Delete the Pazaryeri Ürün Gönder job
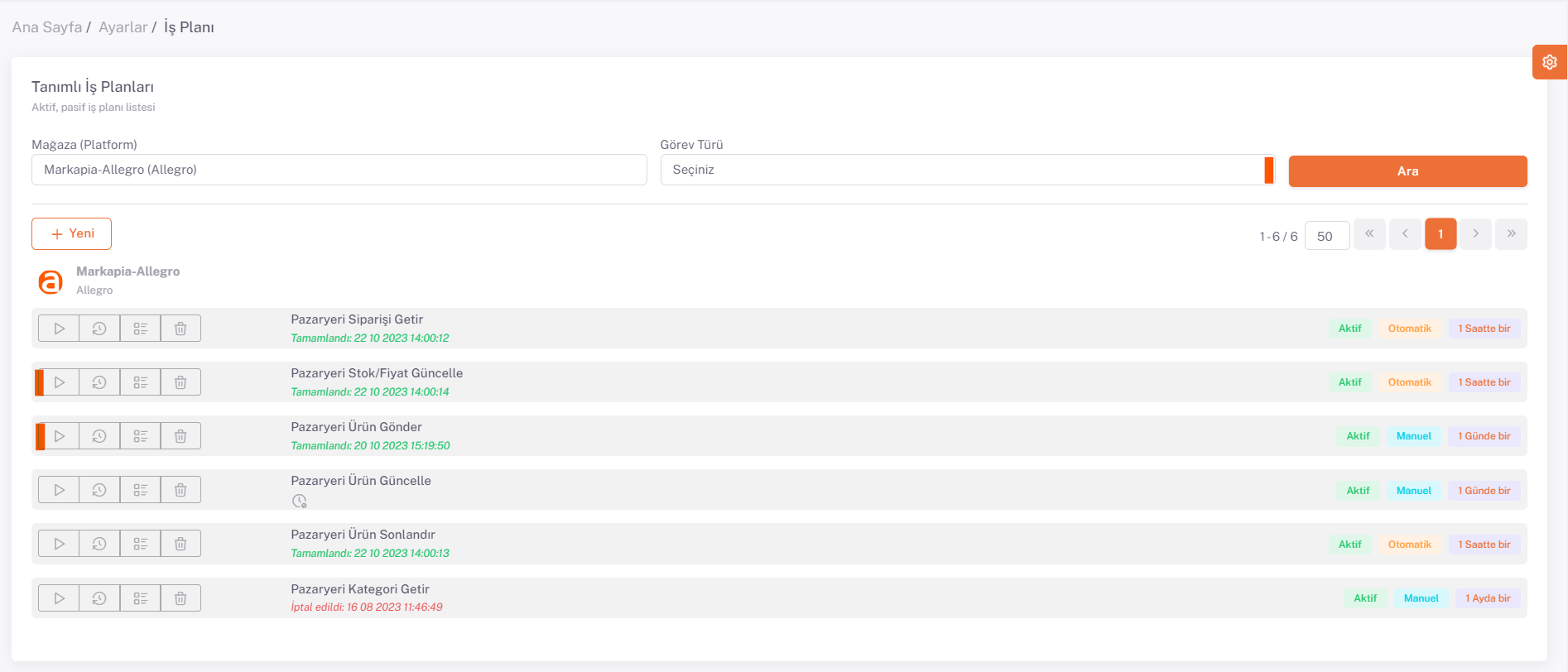Screen dimensions: 1568x672 click(x=180, y=436)
